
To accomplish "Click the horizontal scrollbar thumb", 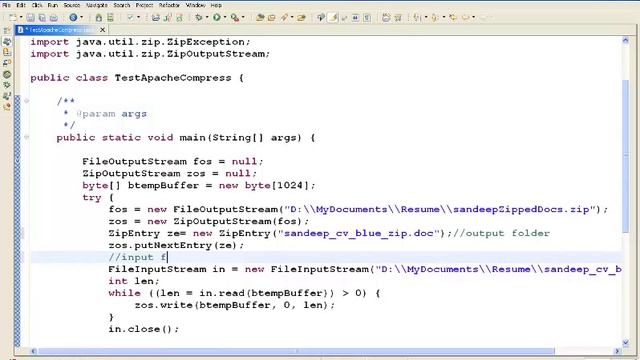I will point(296,351).
